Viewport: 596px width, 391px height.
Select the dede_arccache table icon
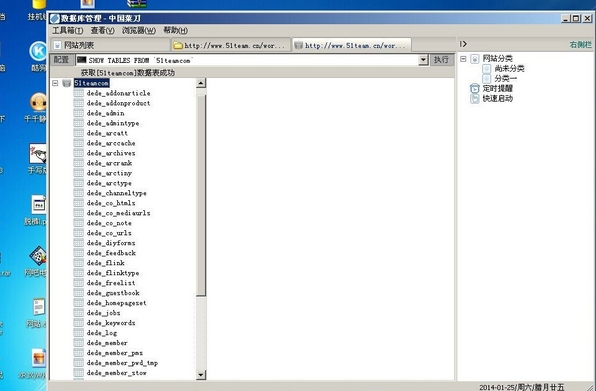[79, 143]
